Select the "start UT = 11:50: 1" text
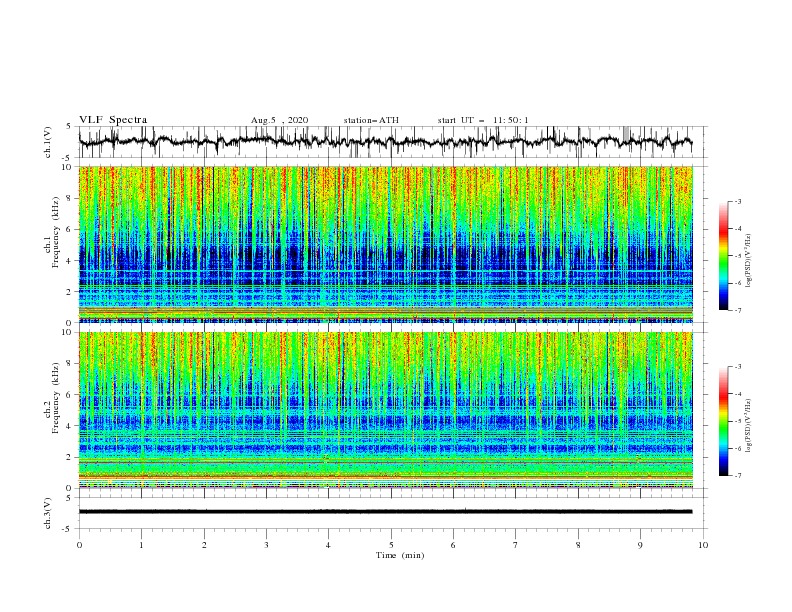This screenshot has width=792, height=612. click(x=483, y=120)
